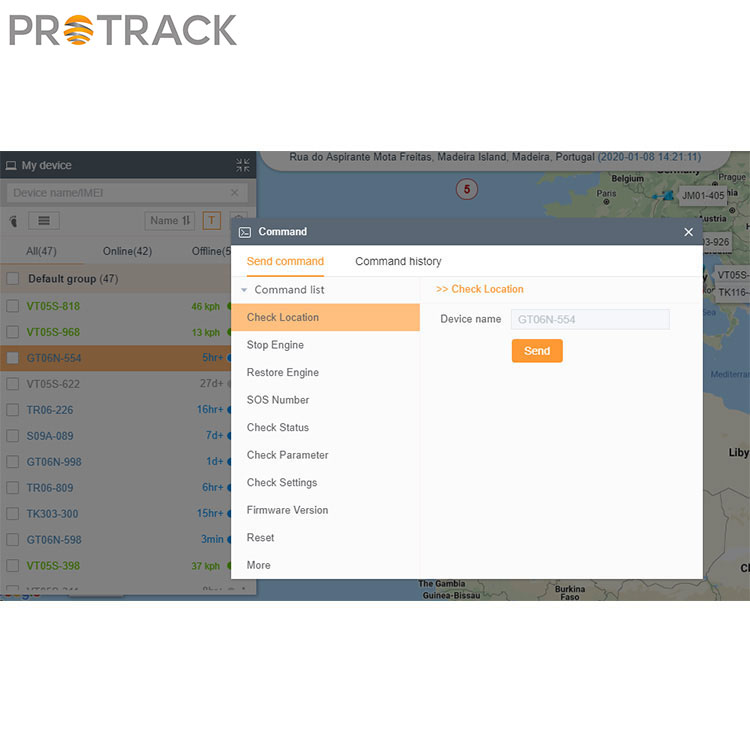The width and height of the screenshot is (750, 750).
Task: Select device VT05S-968 in list
Action: point(53,332)
